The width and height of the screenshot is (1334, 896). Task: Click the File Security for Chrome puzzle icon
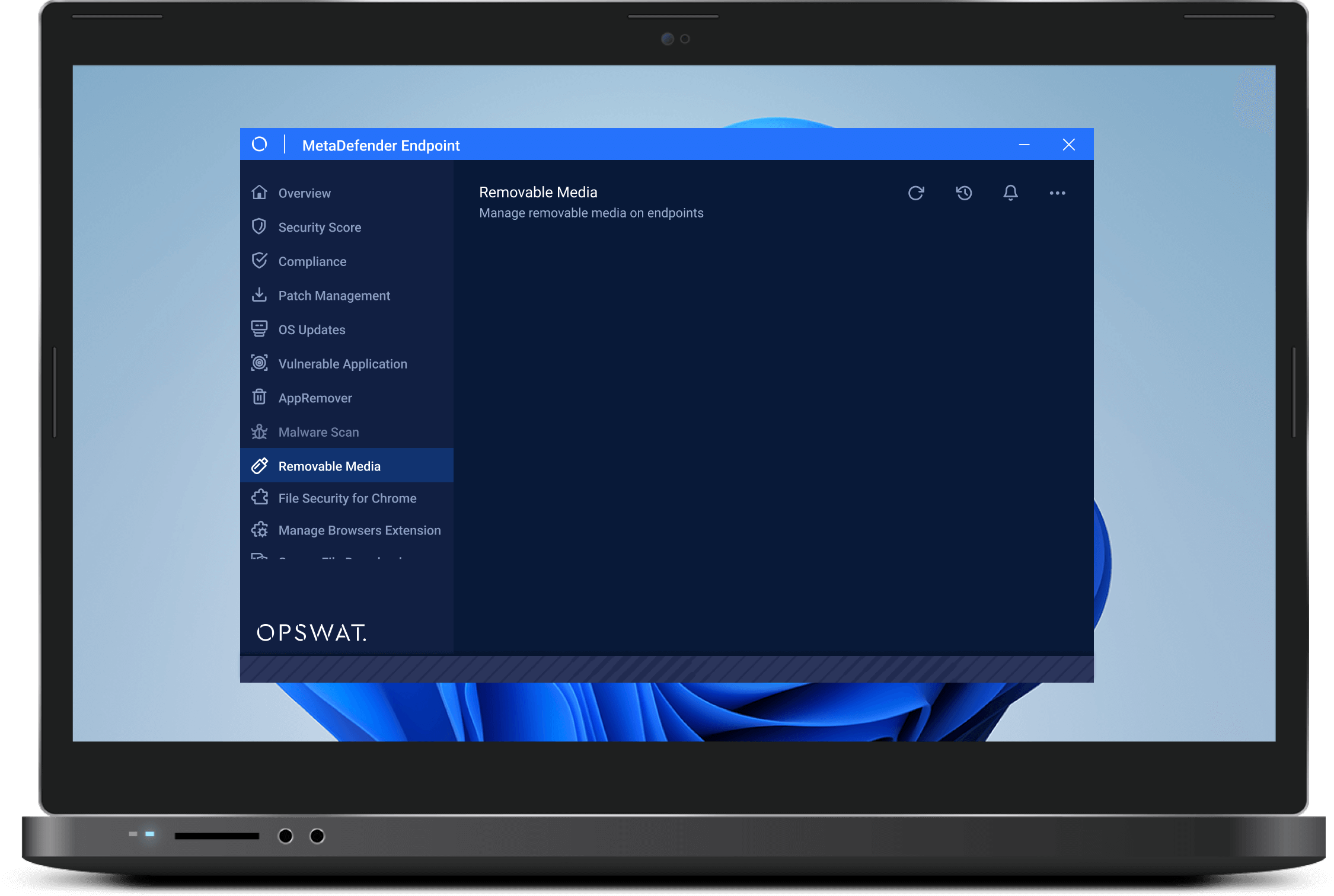pyautogui.click(x=259, y=498)
